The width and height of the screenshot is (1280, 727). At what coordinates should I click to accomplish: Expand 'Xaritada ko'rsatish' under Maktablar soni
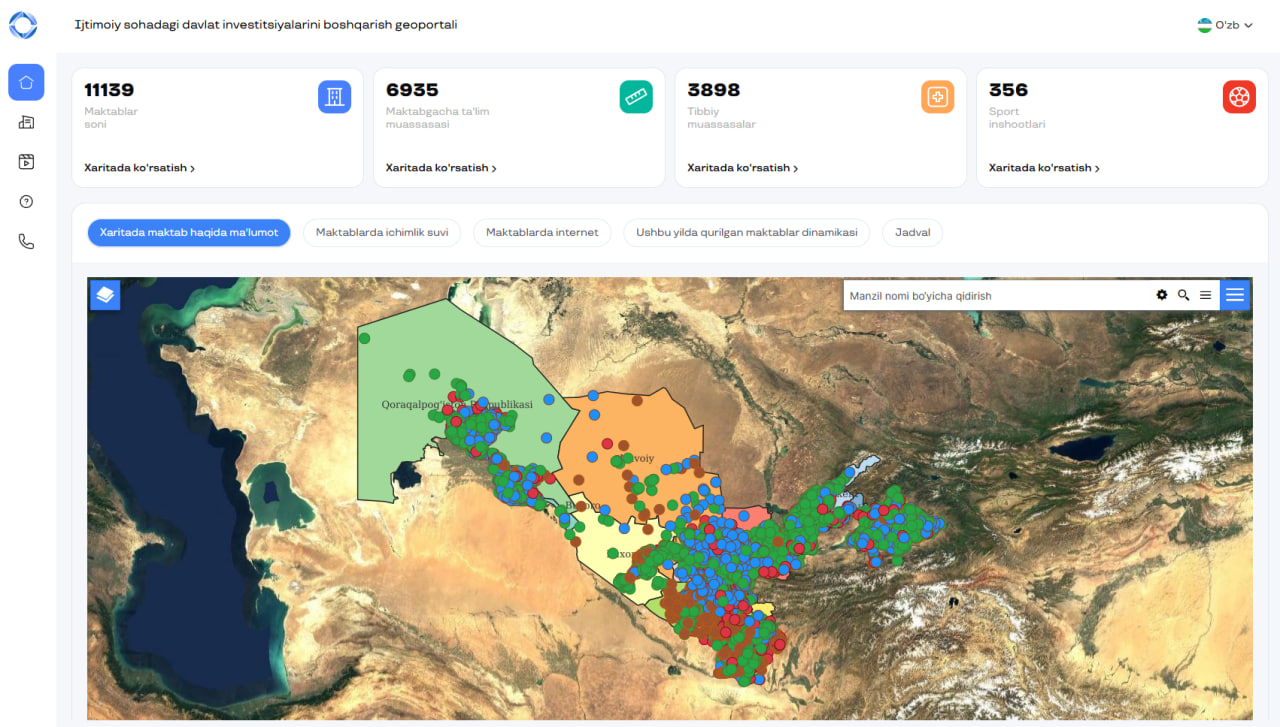pos(139,168)
